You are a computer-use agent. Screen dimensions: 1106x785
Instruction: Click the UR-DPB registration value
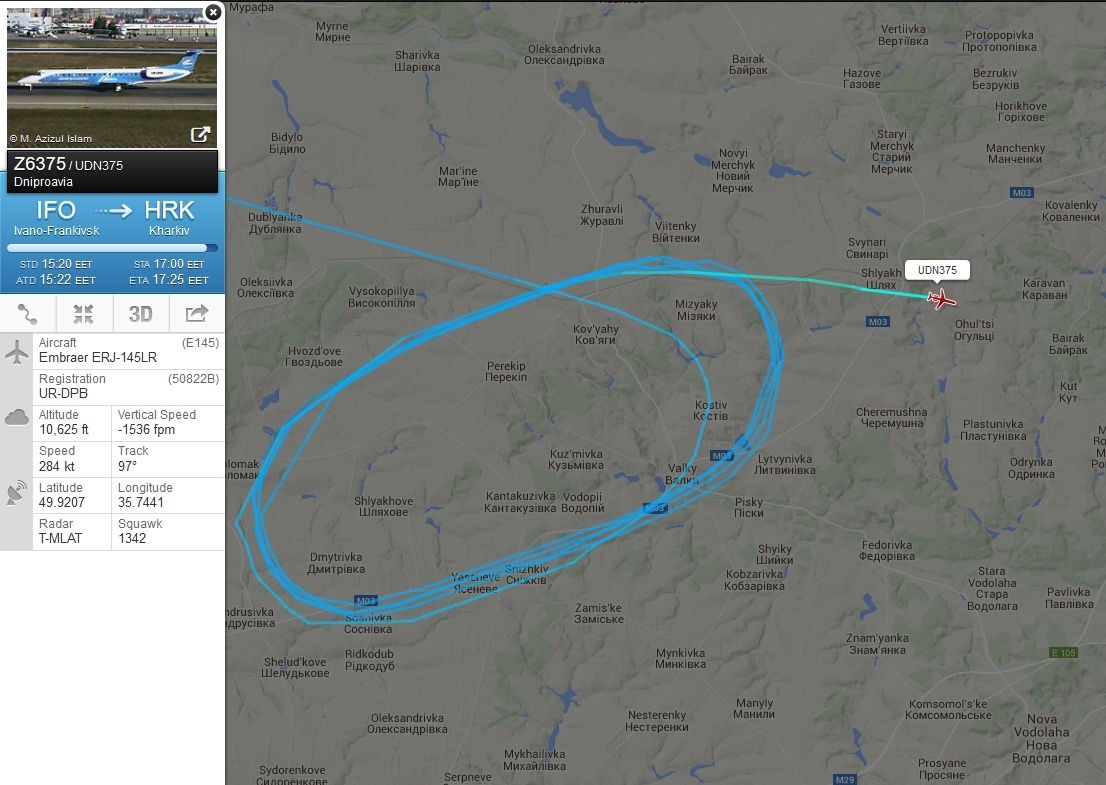coord(63,394)
